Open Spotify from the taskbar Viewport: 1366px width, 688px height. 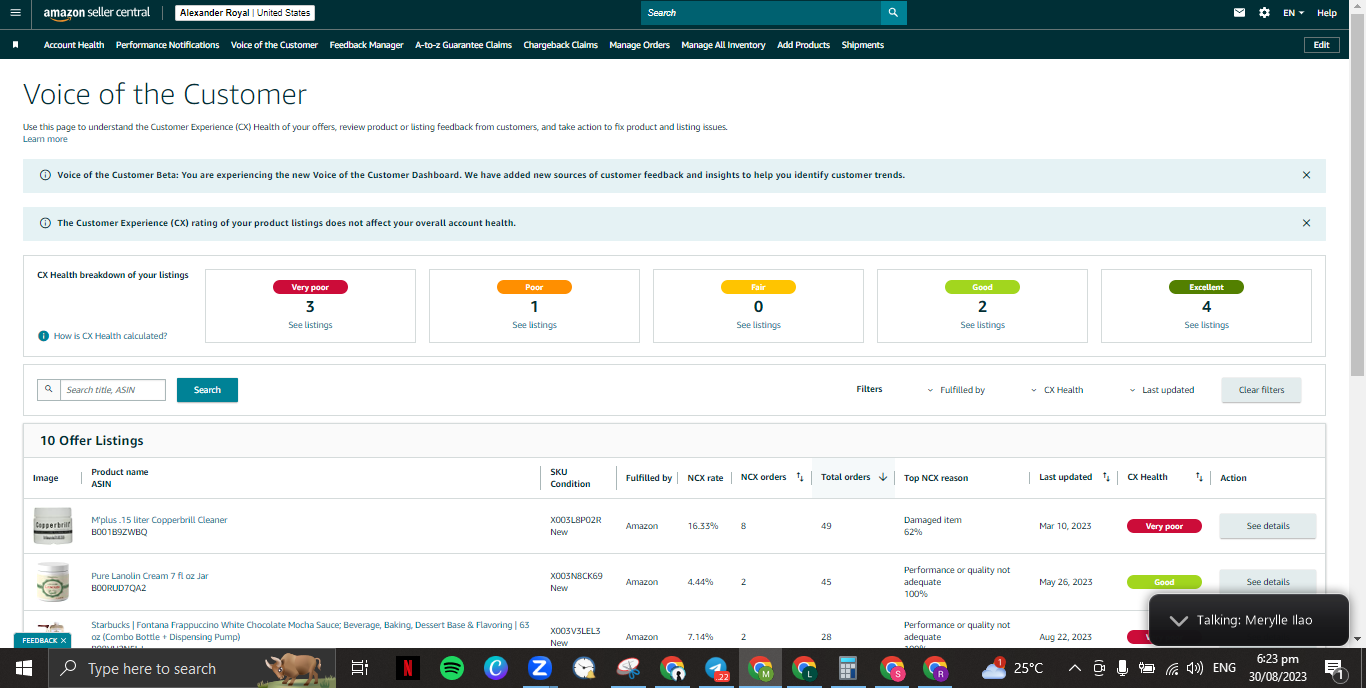451,668
